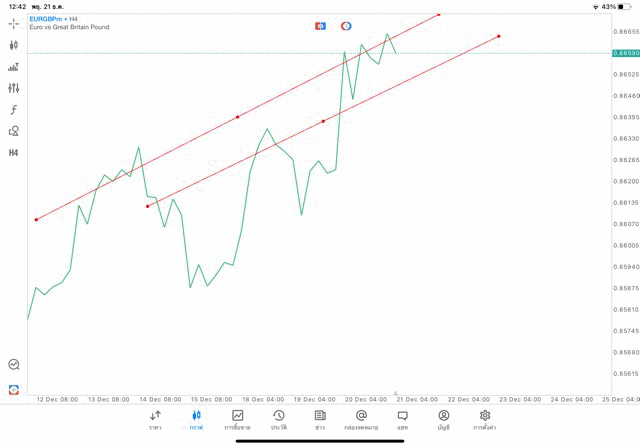Select the upper red trendline middle anchor point
Viewport: 640px width, 447px height.
(x=237, y=117)
